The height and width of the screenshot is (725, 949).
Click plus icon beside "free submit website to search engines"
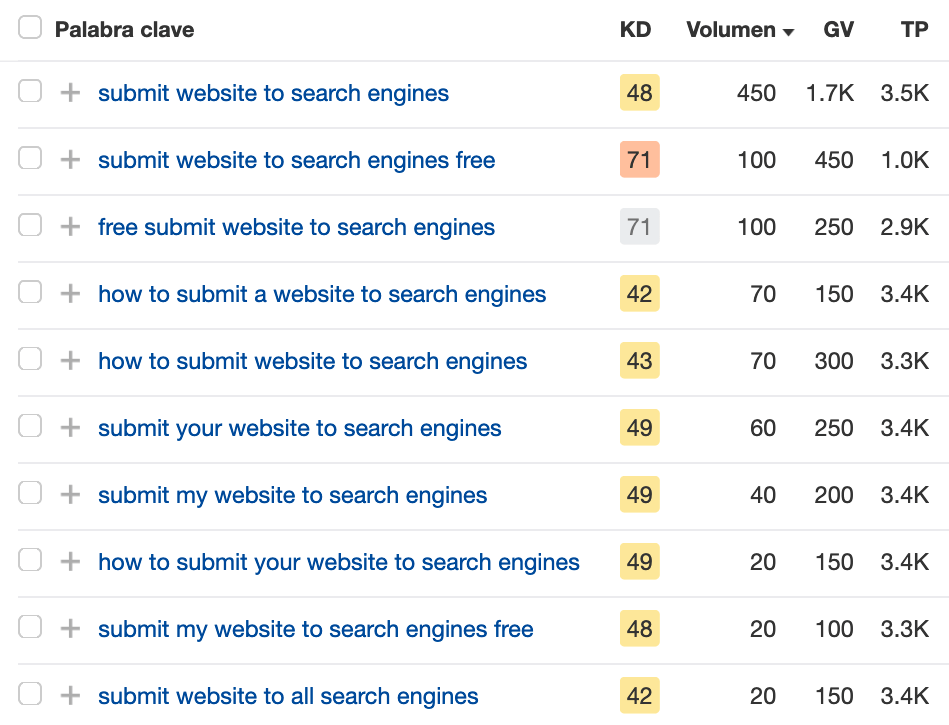70,227
